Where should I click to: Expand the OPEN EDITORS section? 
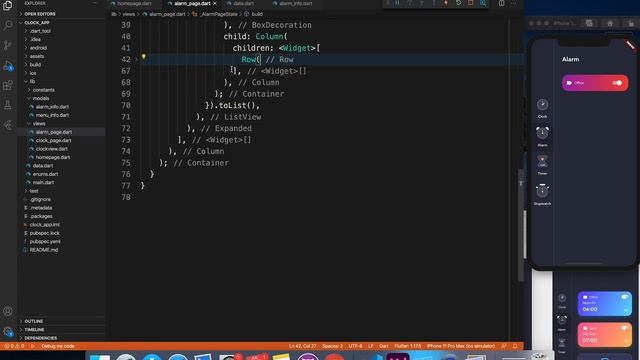(40, 14)
